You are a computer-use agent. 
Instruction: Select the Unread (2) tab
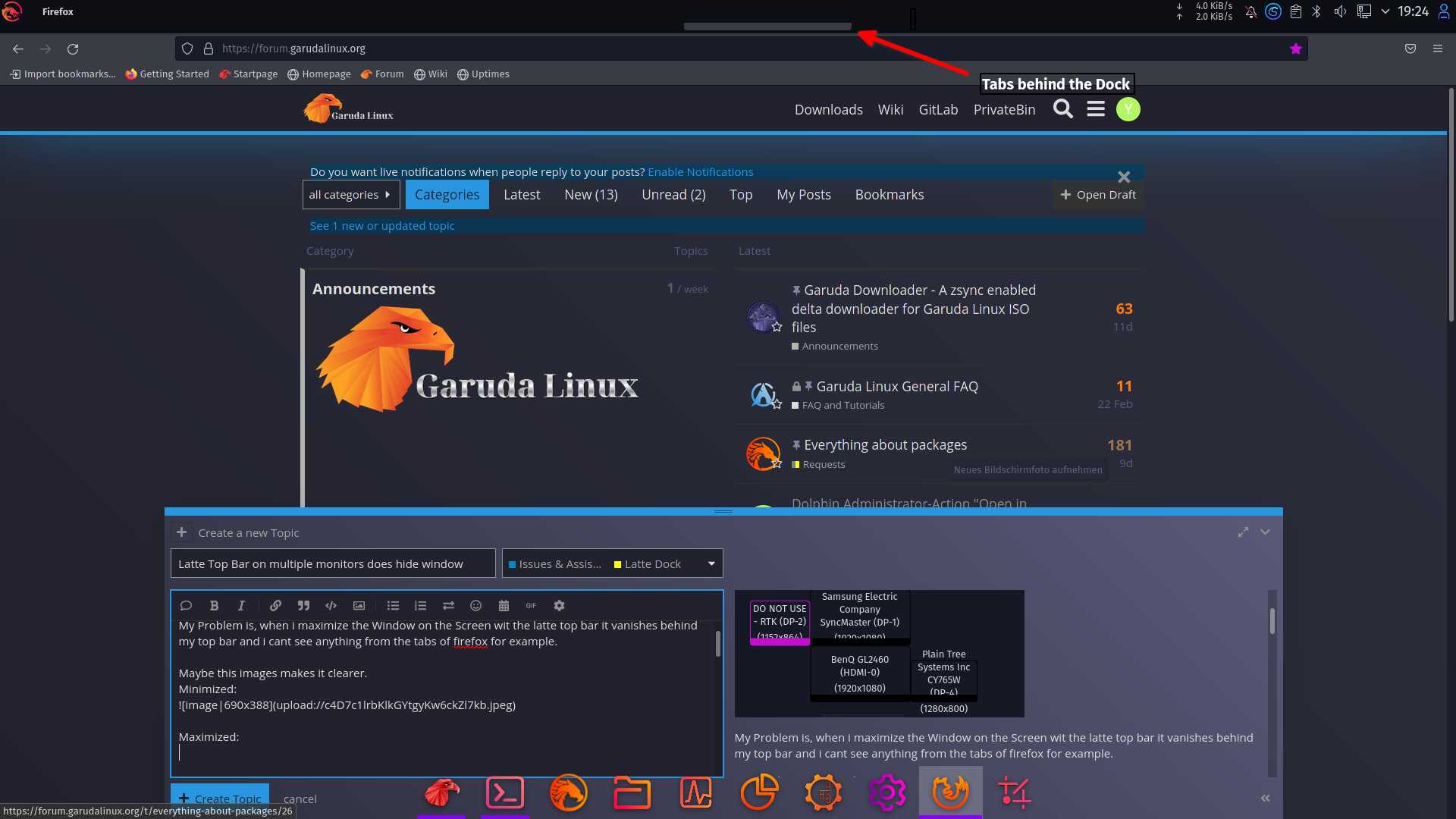[x=673, y=194]
